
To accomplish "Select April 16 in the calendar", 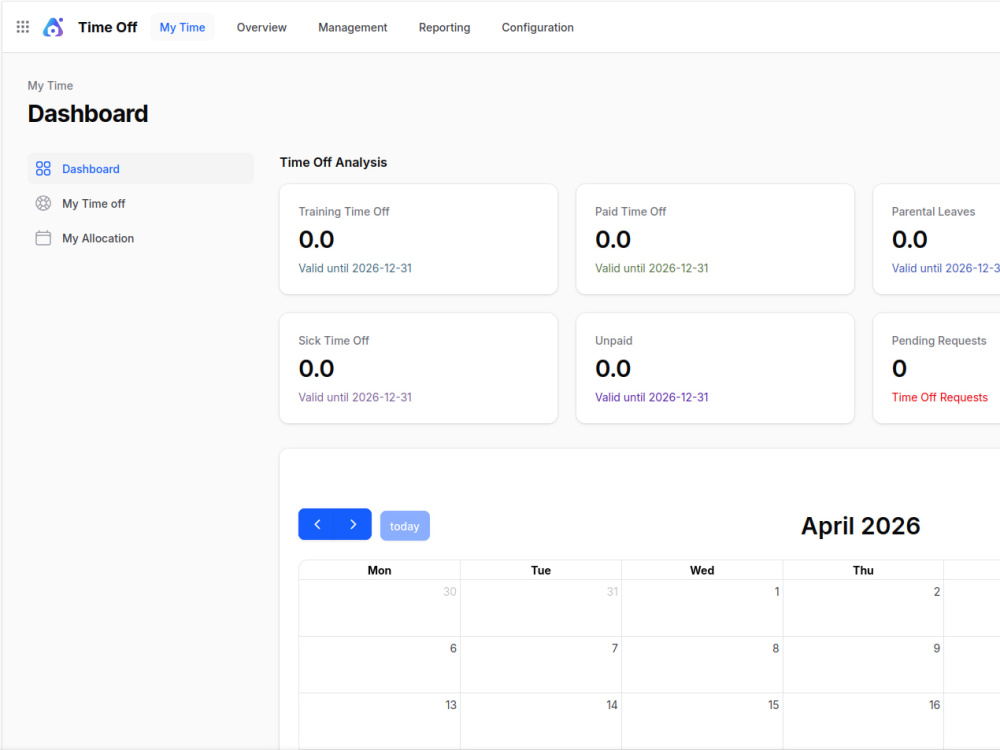I will (863, 721).
